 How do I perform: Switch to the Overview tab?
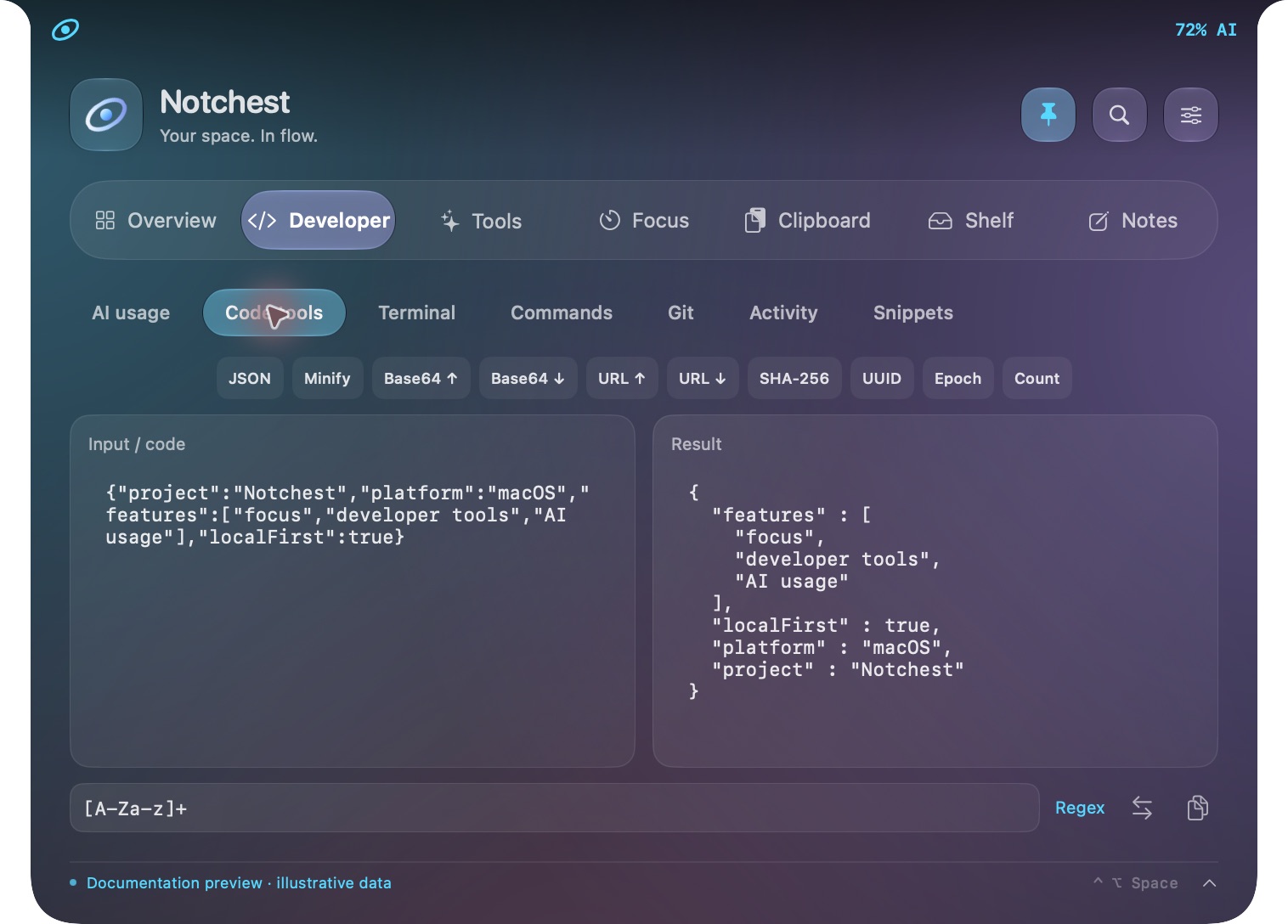(155, 221)
